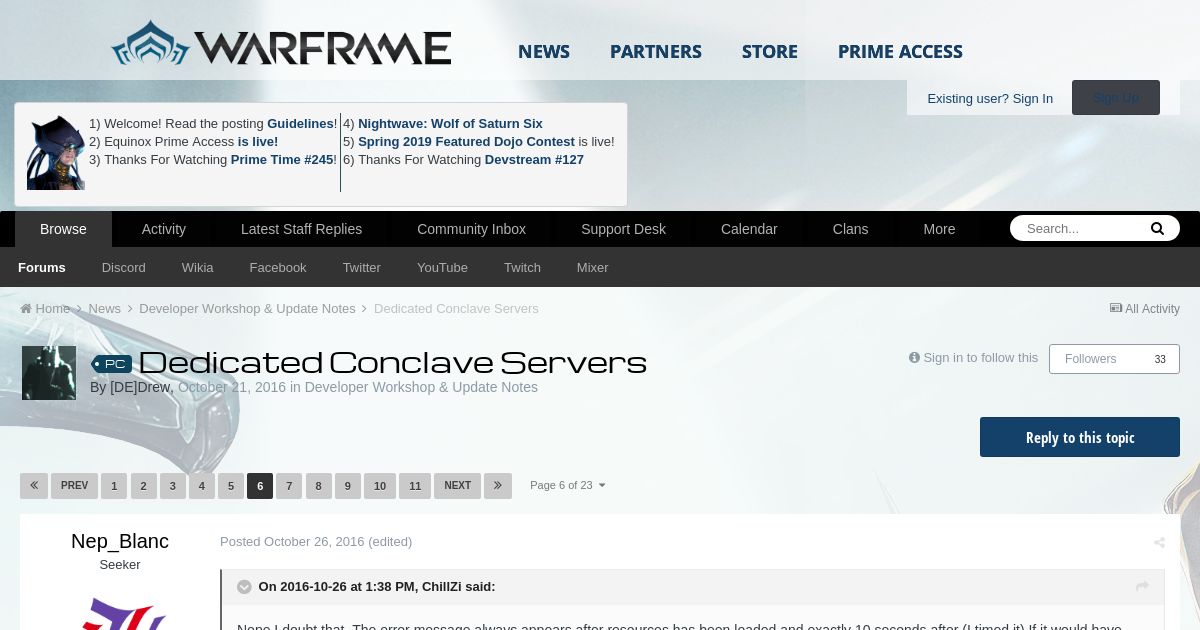
Task: Go to Home breadcrumb
Action: click(46, 309)
